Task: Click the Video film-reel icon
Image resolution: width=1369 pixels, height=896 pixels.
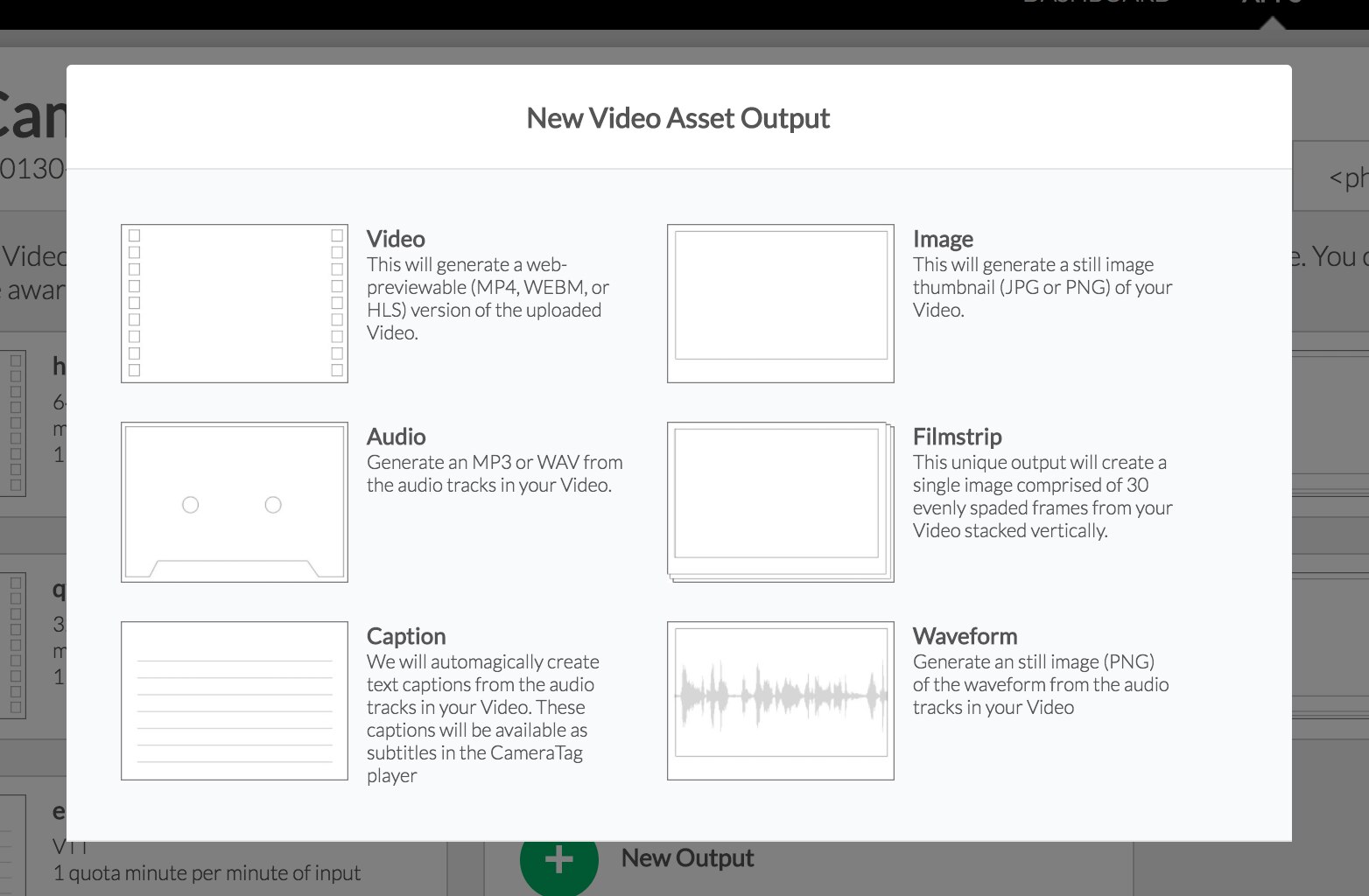Action: pos(234,304)
